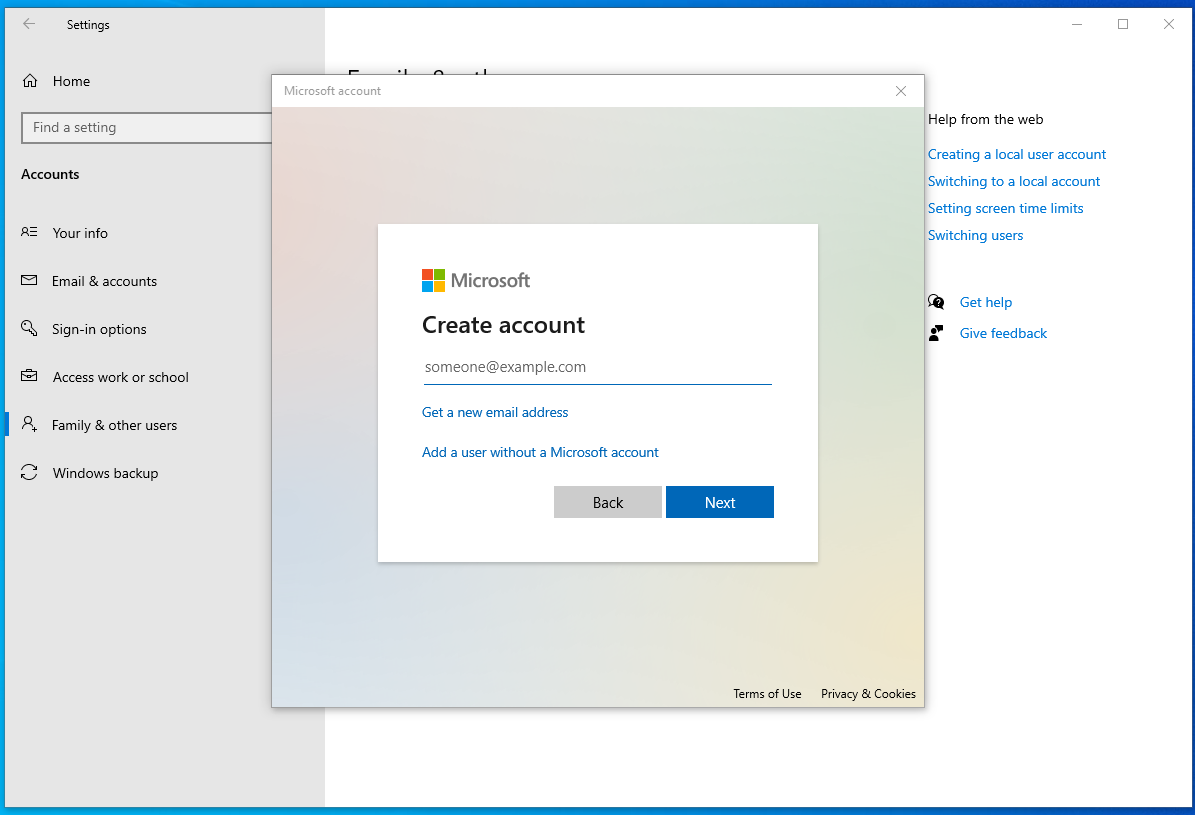This screenshot has height=815, width=1195.
Task: Maximize the Settings window
Action: tap(1123, 24)
